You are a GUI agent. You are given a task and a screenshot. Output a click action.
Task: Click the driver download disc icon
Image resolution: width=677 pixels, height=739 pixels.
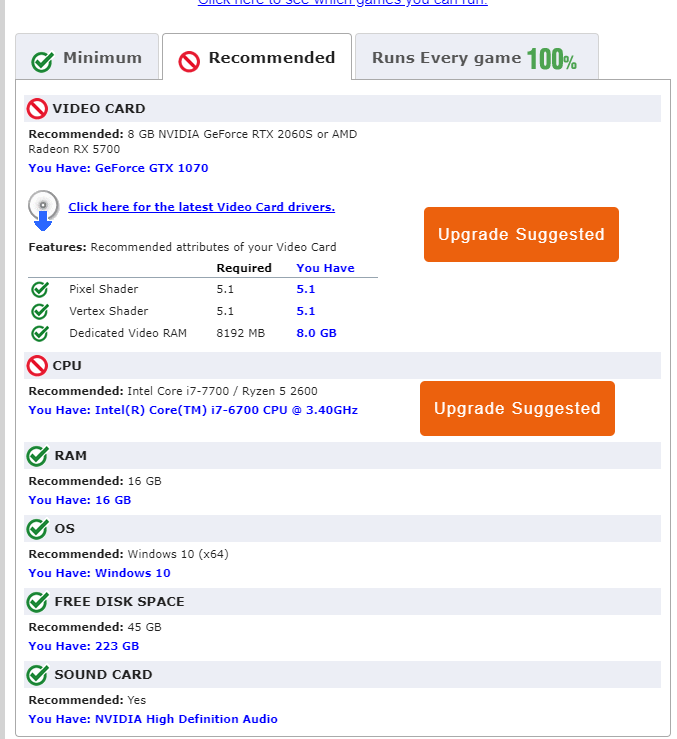(x=43, y=210)
